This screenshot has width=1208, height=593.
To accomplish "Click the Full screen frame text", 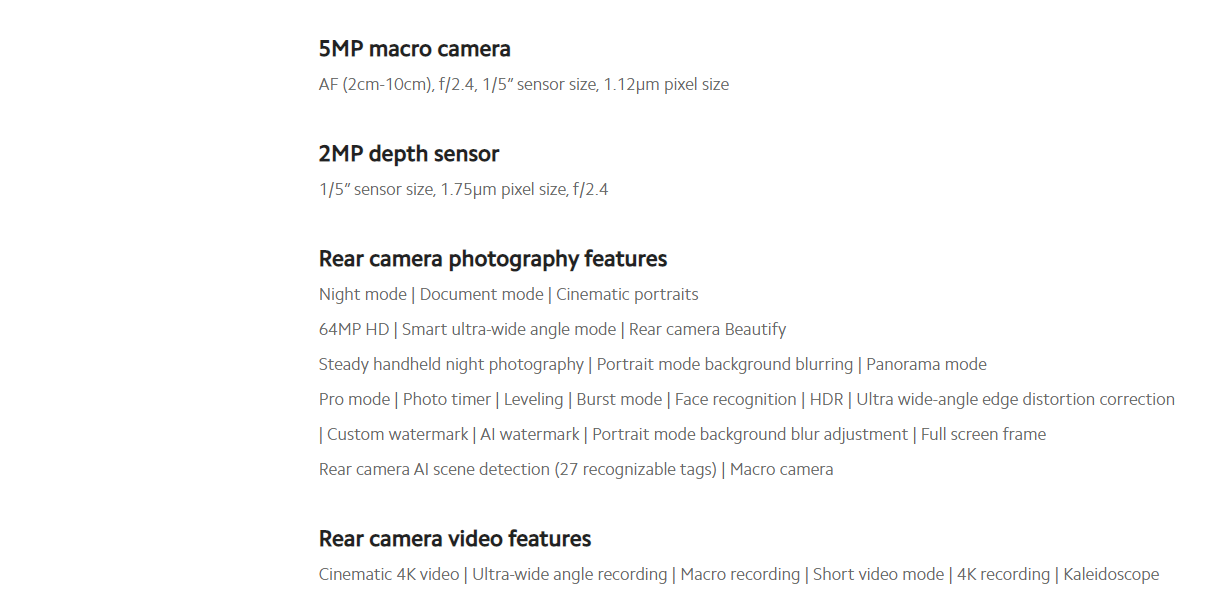I will [x=983, y=435].
